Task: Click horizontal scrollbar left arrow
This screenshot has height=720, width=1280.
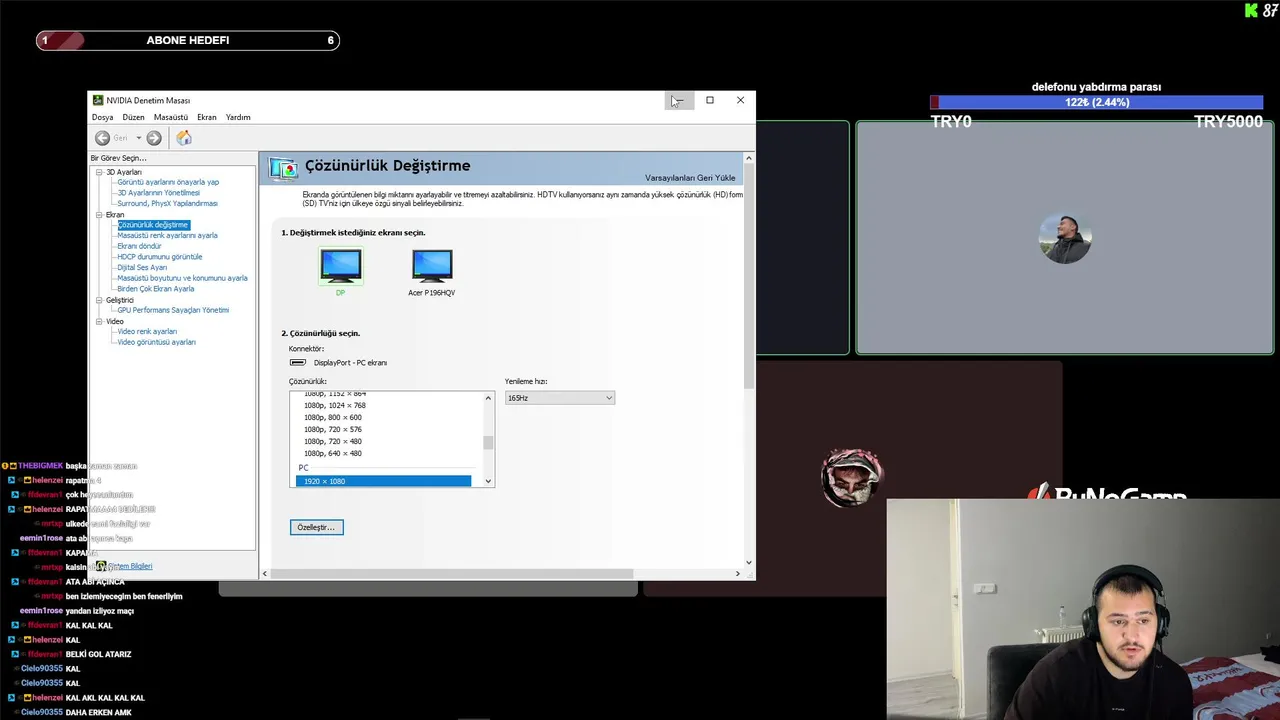Action: pyautogui.click(x=264, y=573)
